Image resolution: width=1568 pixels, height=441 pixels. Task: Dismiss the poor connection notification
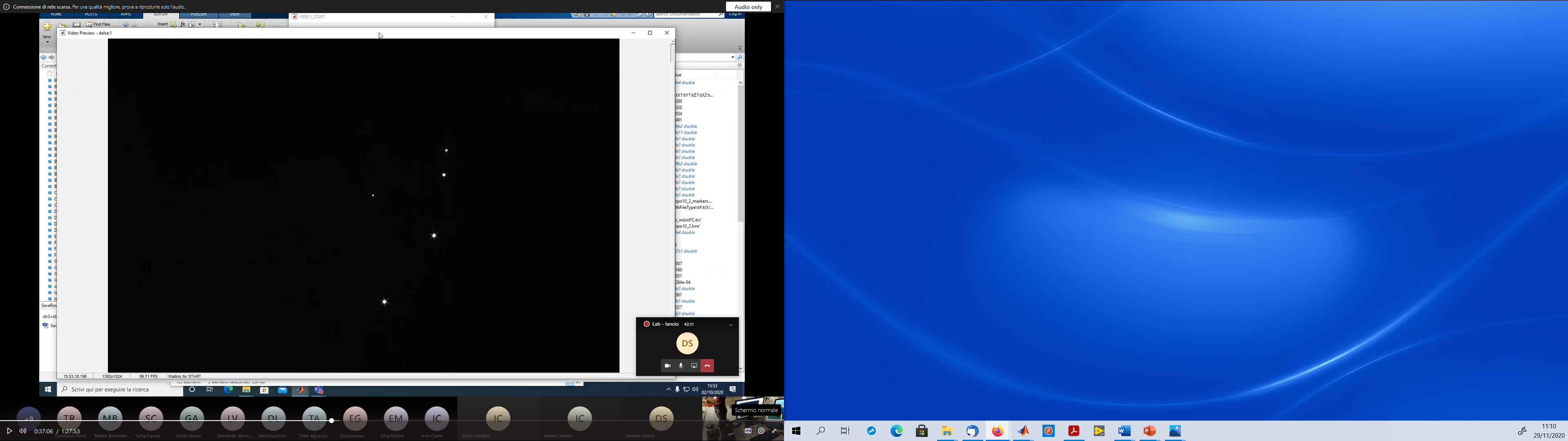point(777,7)
